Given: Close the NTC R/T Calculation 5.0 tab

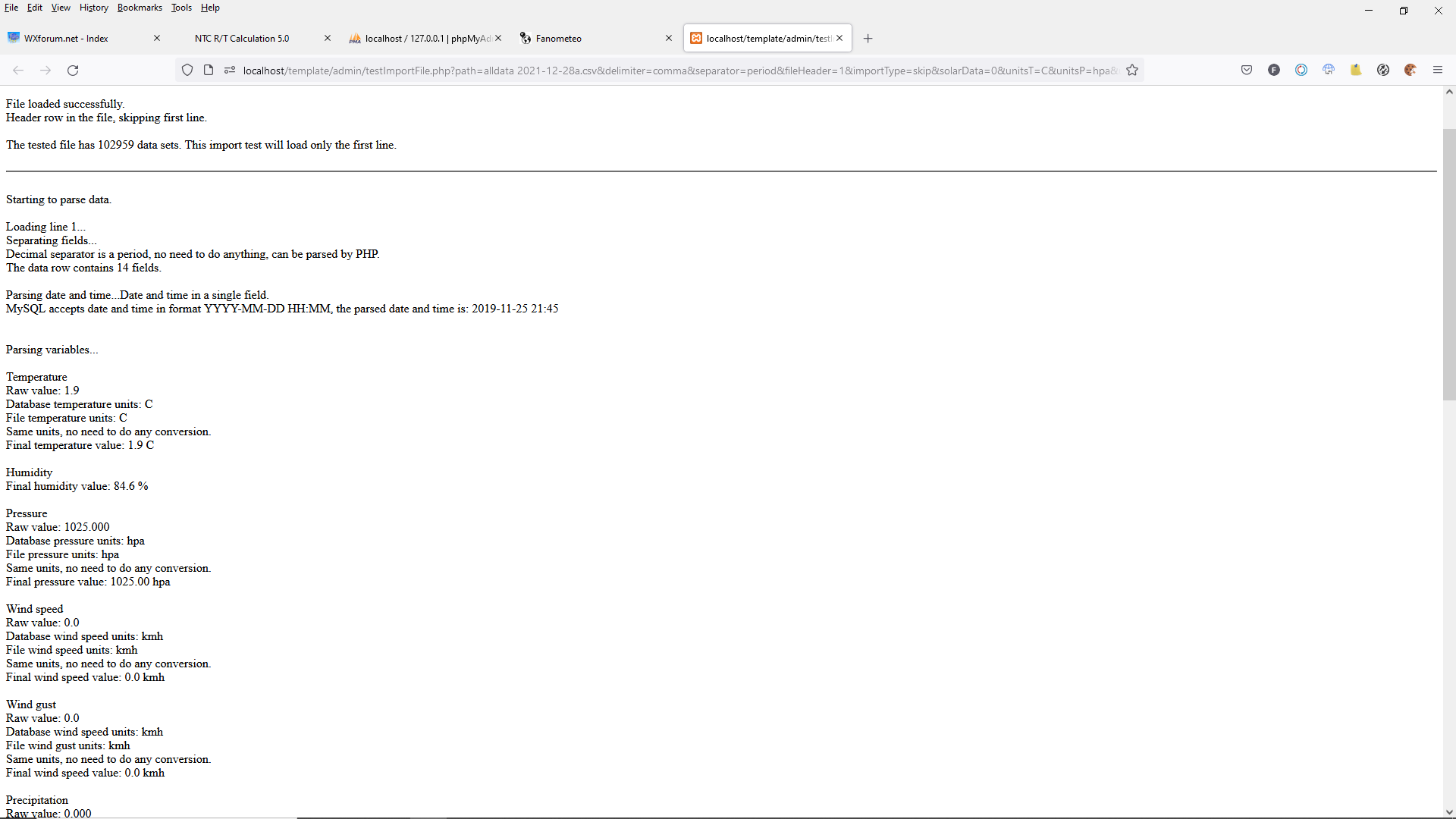Looking at the screenshot, I should tap(328, 38).
